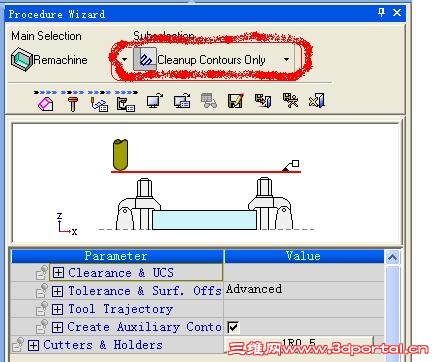Click the Value column header
Viewport: 448px width, 362px height.
point(304,256)
